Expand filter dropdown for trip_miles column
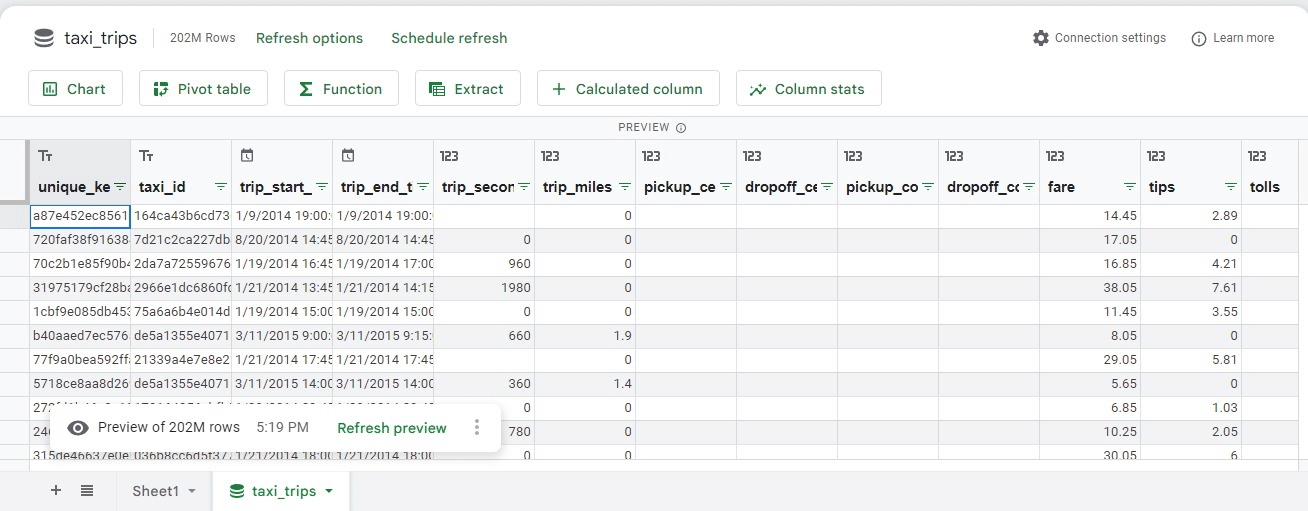The width and height of the screenshot is (1308, 511). coord(624,187)
